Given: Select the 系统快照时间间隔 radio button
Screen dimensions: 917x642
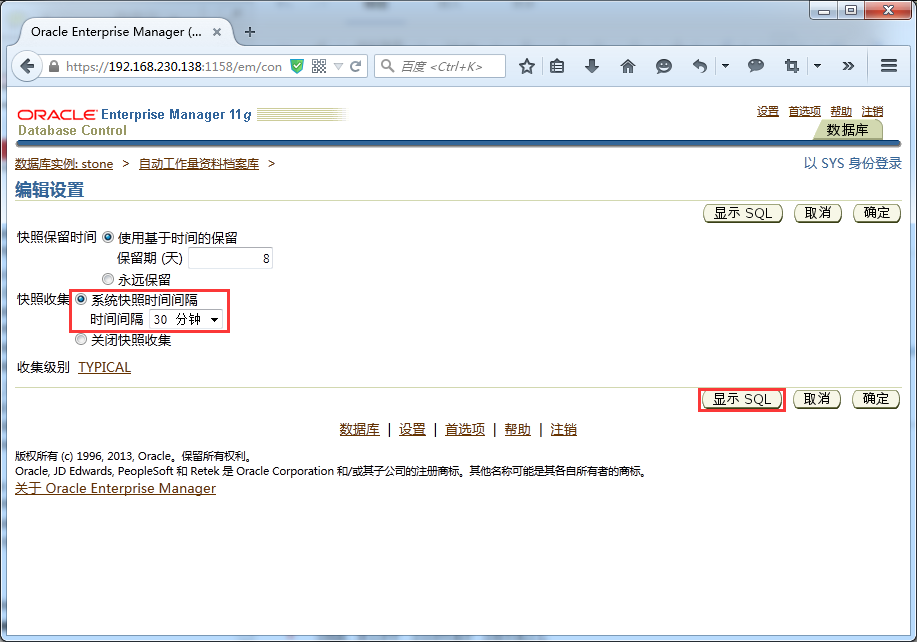Looking at the screenshot, I should click(x=81, y=299).
